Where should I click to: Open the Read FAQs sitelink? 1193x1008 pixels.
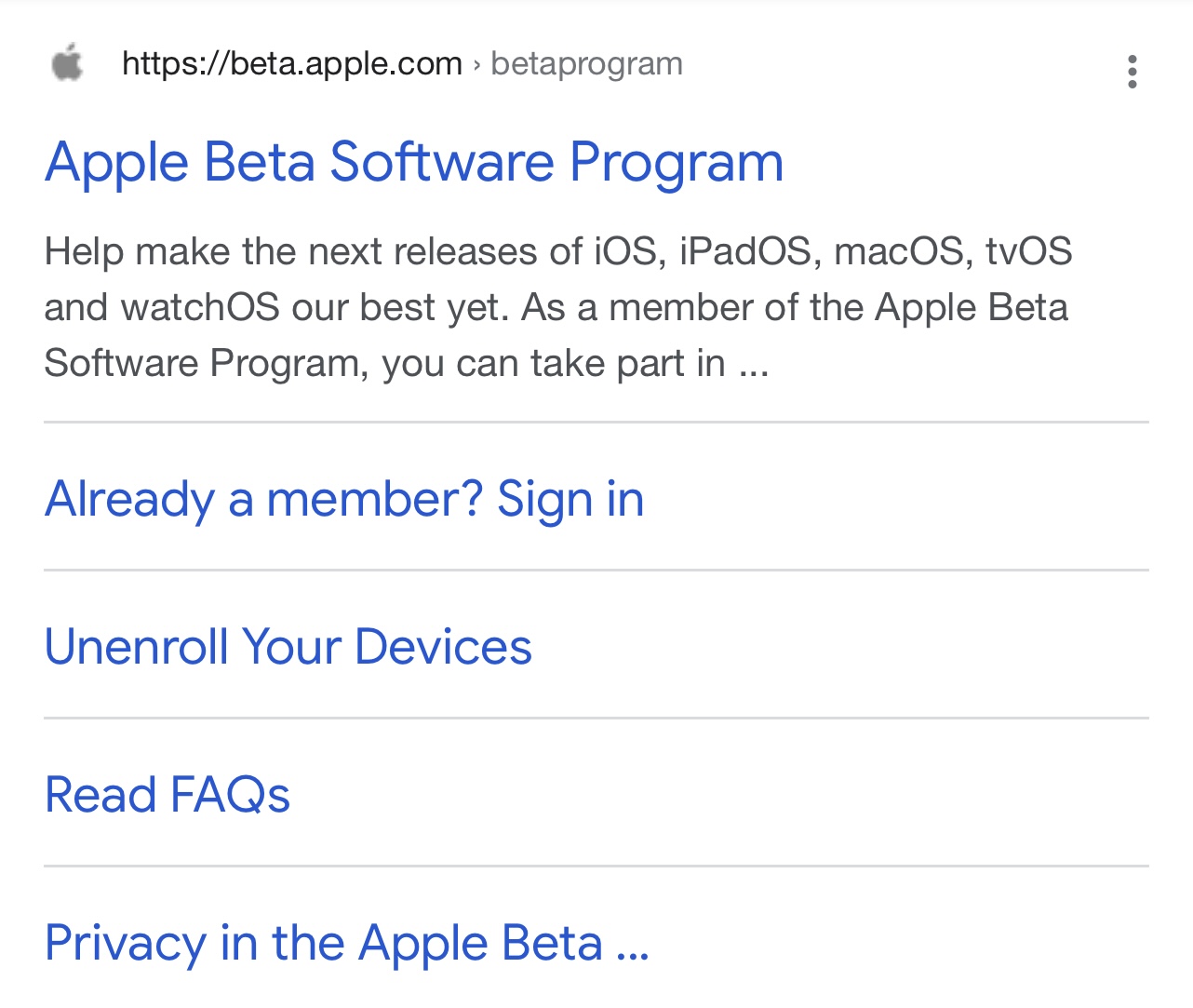click(168, 794)
